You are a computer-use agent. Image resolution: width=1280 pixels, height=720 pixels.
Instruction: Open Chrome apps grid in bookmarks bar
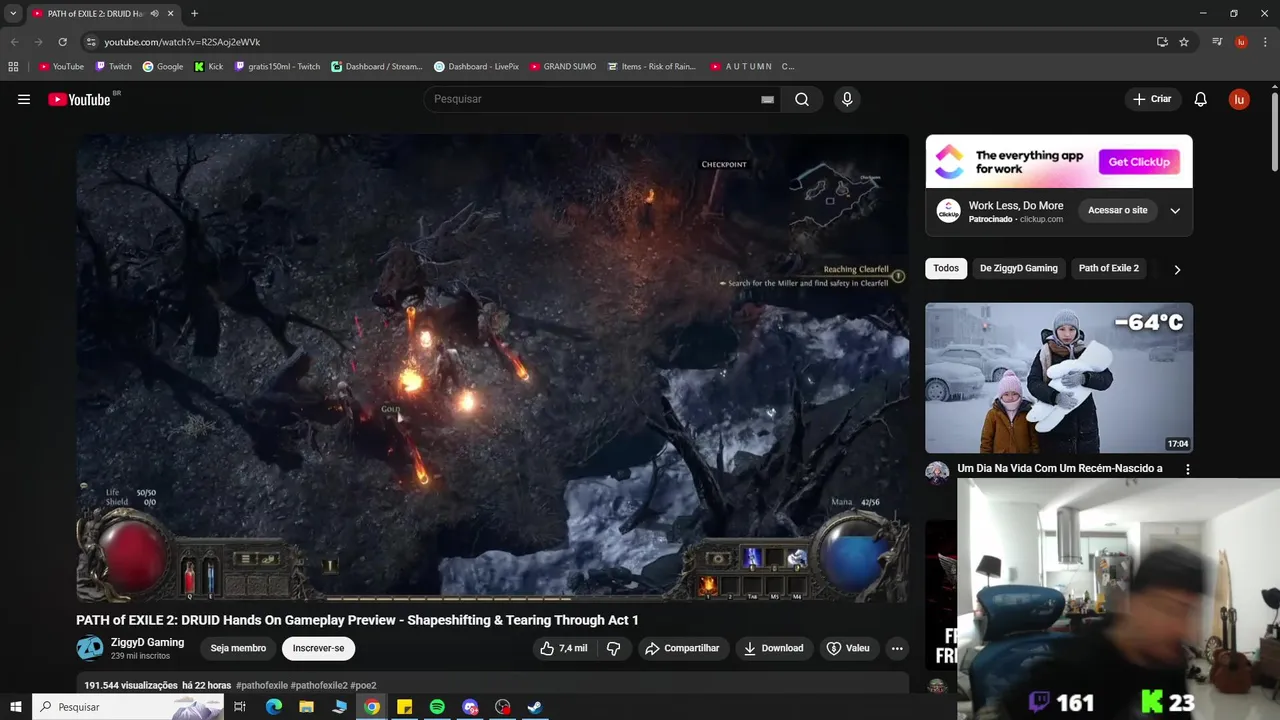point(13,67)
